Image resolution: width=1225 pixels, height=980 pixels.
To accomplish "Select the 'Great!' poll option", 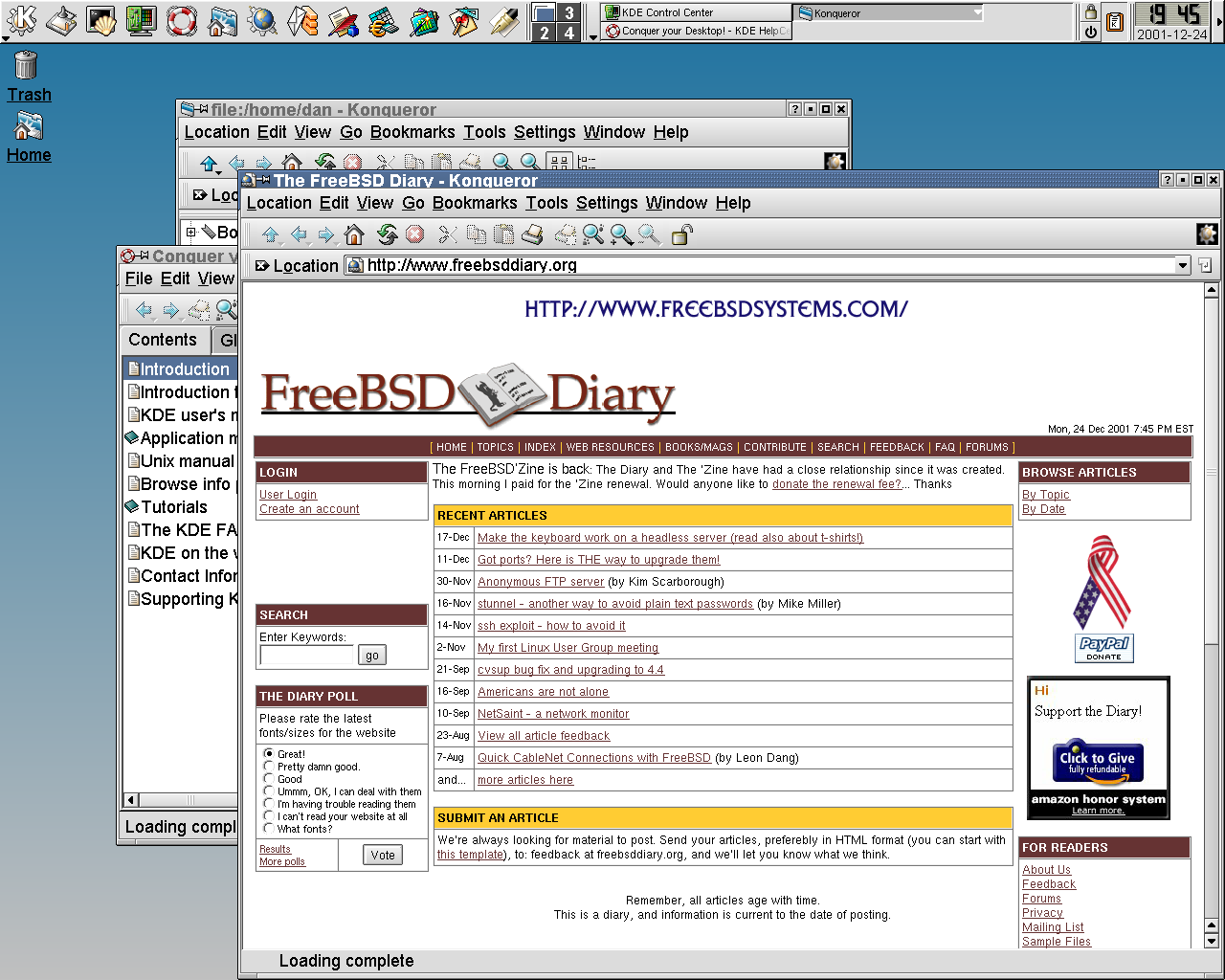I will (269, 754).
